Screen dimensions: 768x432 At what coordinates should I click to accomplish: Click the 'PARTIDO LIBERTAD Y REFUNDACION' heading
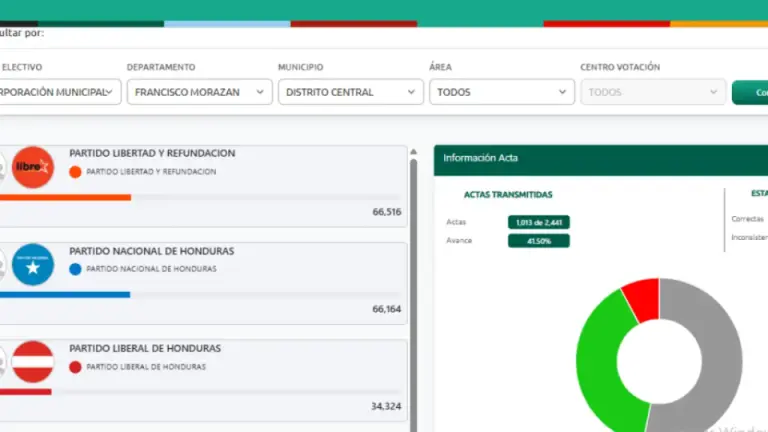click(152, 153)
